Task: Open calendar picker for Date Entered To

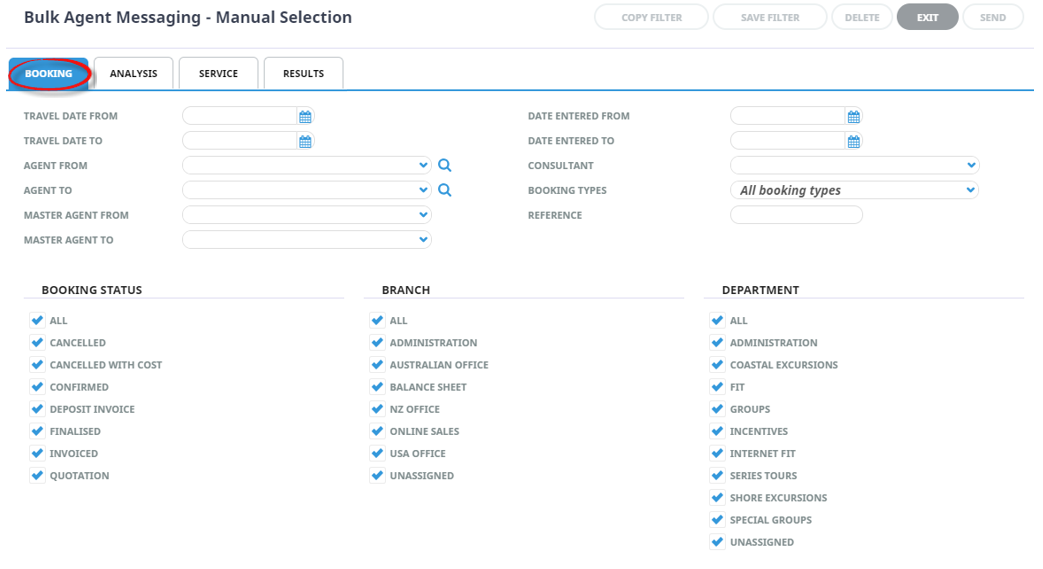Action: click(853, 141)
